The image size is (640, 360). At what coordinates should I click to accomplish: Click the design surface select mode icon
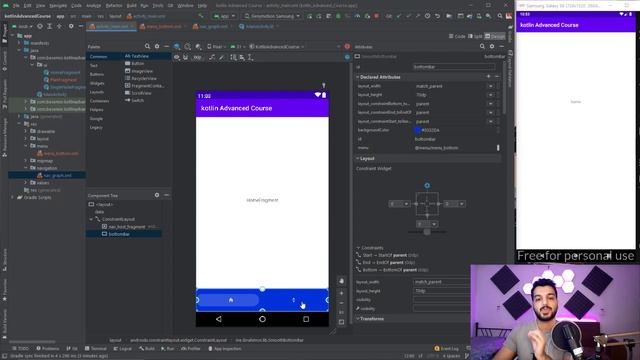tap(177, 47)
